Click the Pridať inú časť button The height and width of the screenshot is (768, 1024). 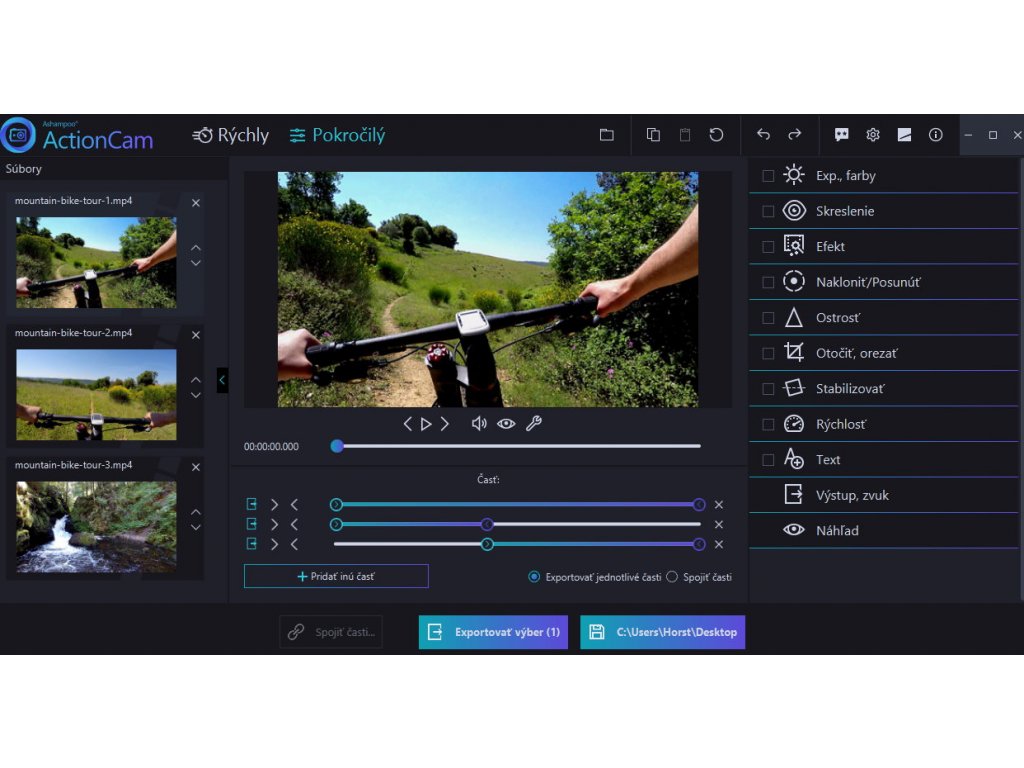click(x=336, y=576)
